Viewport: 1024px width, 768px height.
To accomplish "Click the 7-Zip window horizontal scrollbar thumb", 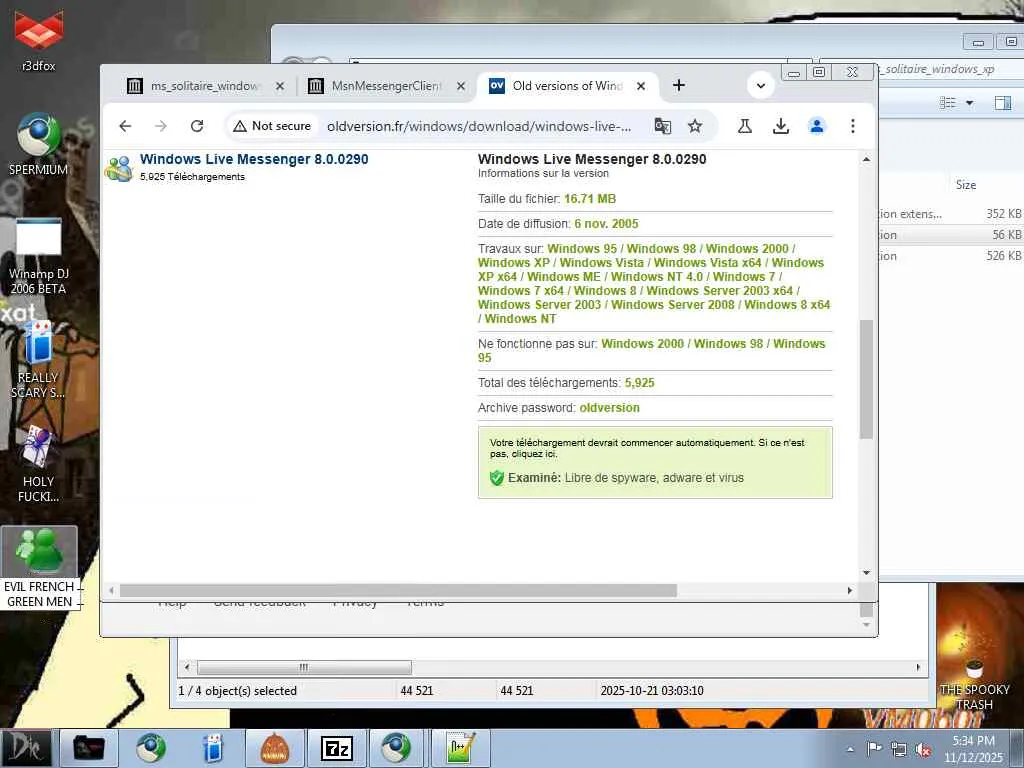I will [x=304, y=667].
